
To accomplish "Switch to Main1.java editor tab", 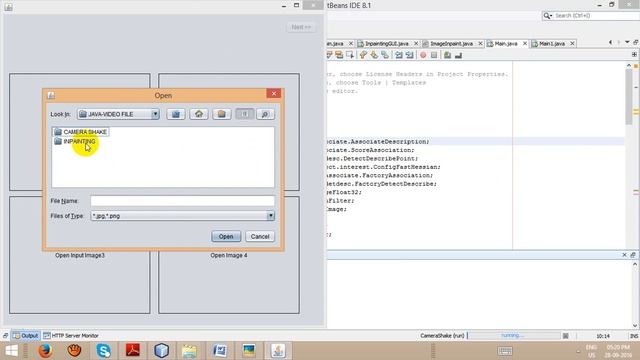I will (x=551, y=43).
